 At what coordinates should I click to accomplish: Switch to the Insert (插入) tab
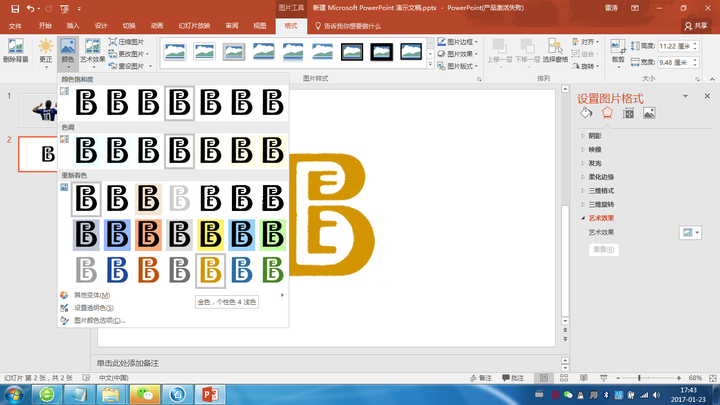73,26
